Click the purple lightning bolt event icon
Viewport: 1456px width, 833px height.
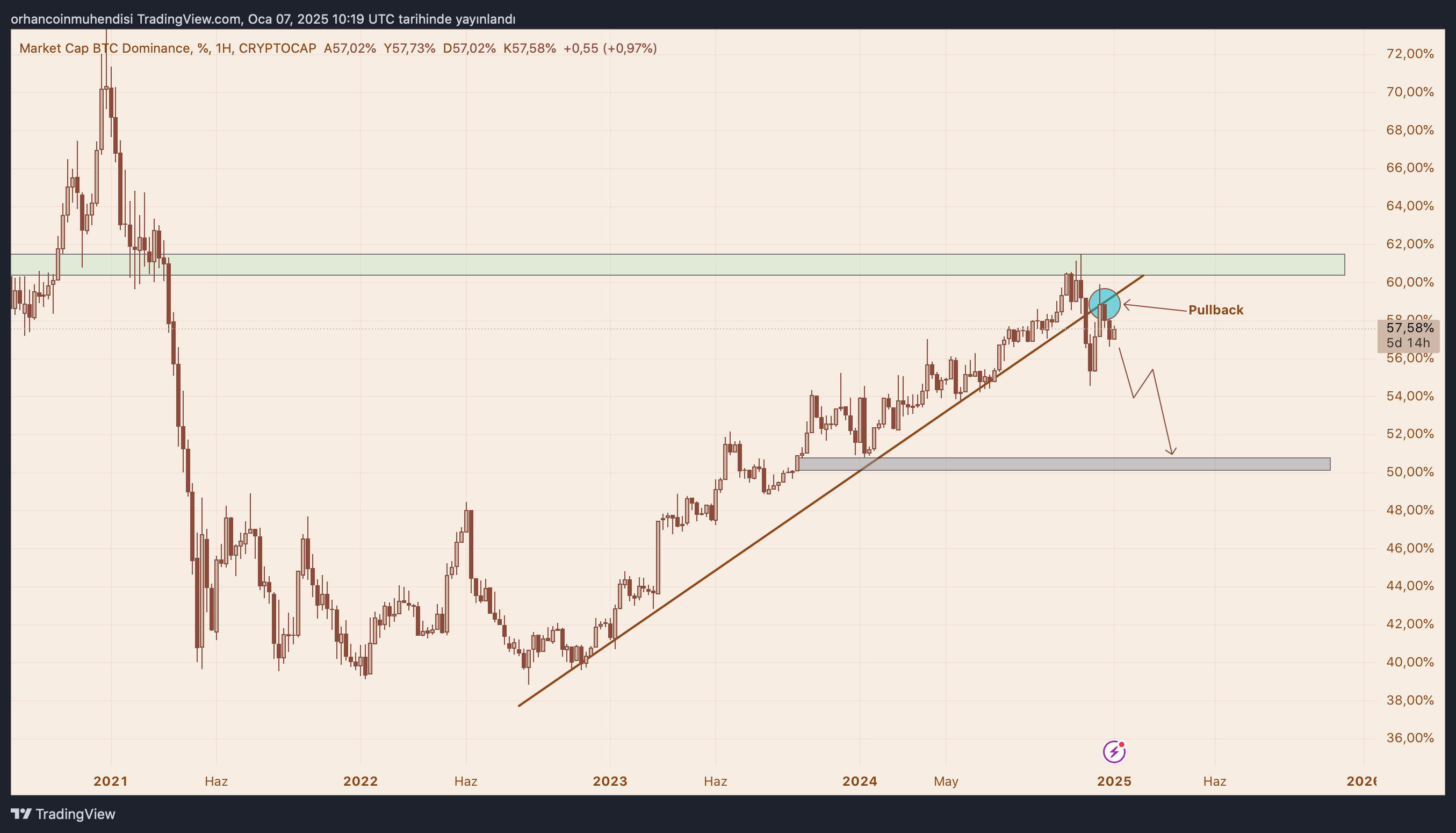[x=1113, y=751]
